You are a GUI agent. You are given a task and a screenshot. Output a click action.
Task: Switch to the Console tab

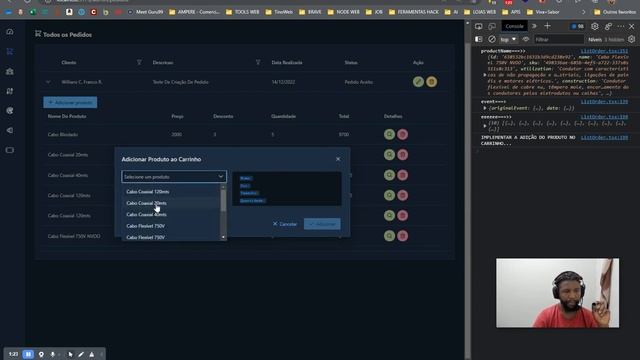click(514, 26)
